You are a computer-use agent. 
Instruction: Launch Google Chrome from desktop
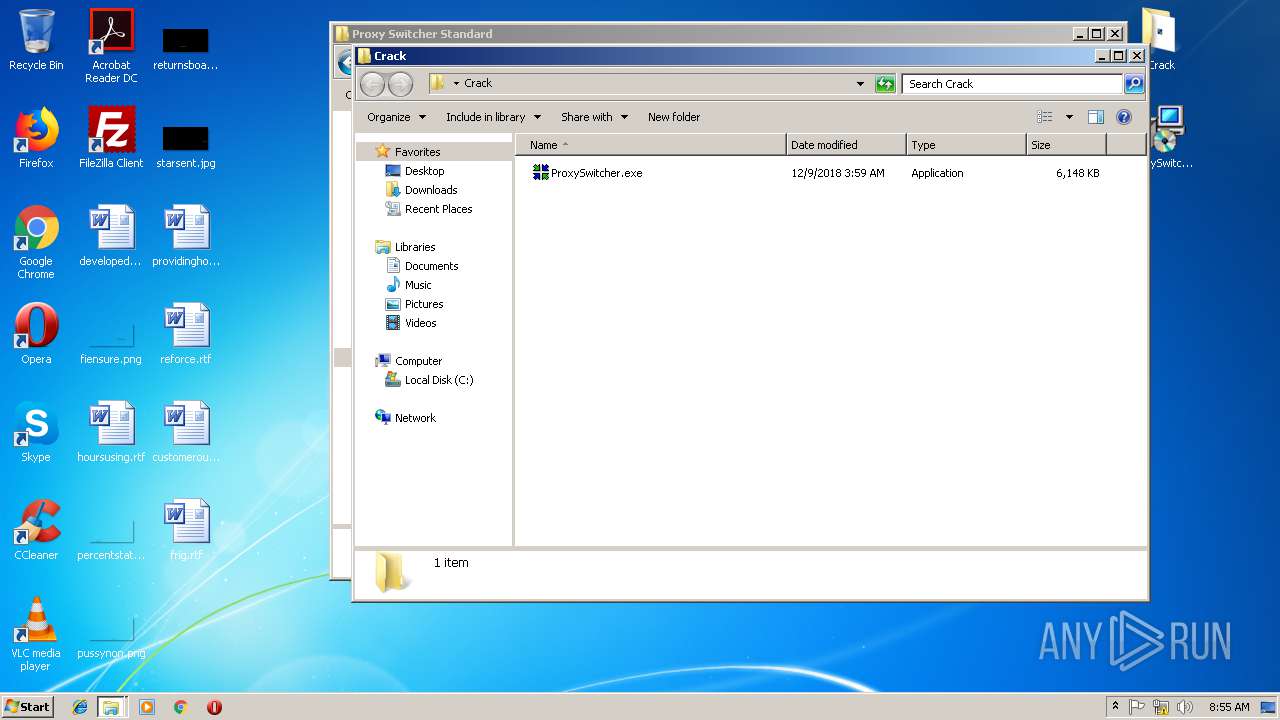click(36, 242)
